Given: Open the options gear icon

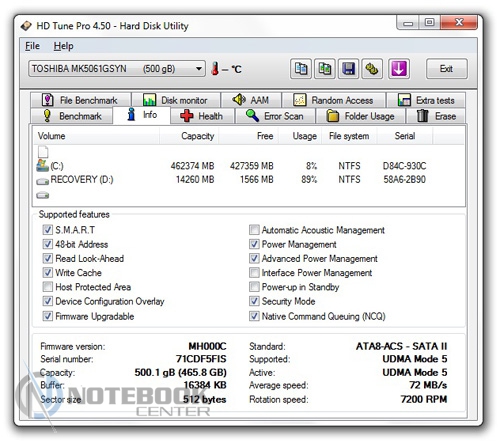Looking at the screenshot, I should tap(372, 69).
